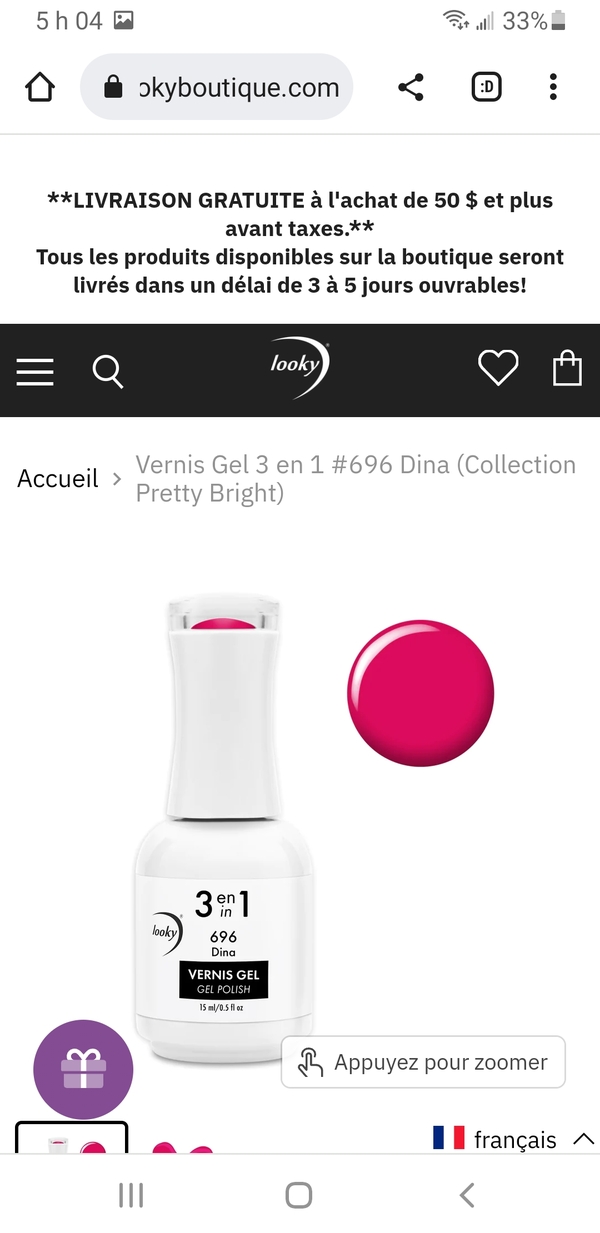Open the wishlist heart icon
The width and height of the screenshot is (600, 1233).
[x=497, y=369]
